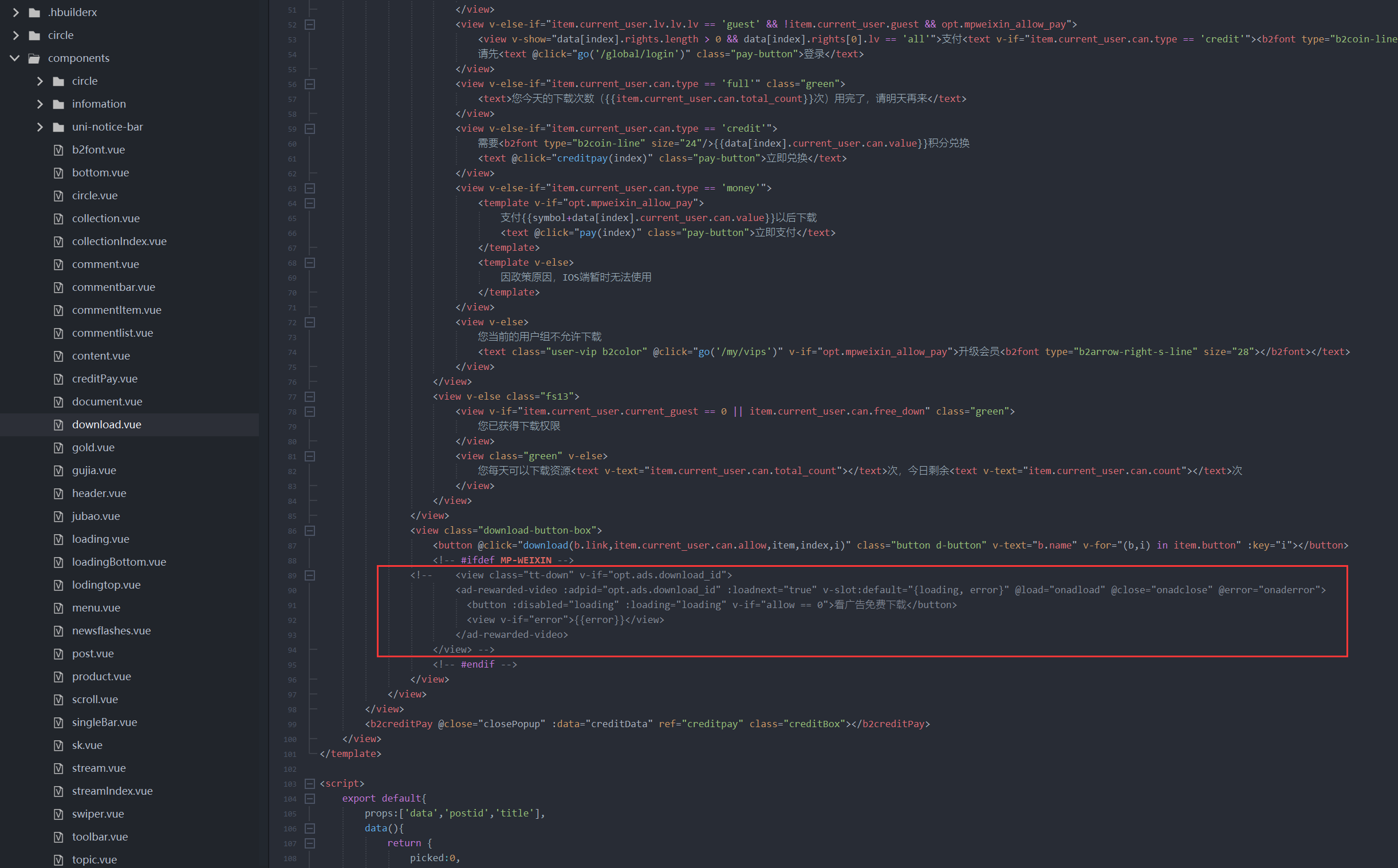This screenshot has height=868, width=1398.
Task: Place cursor on '#ifdef MP-WEIXIN' comment
Action: [x=505, y=561]
